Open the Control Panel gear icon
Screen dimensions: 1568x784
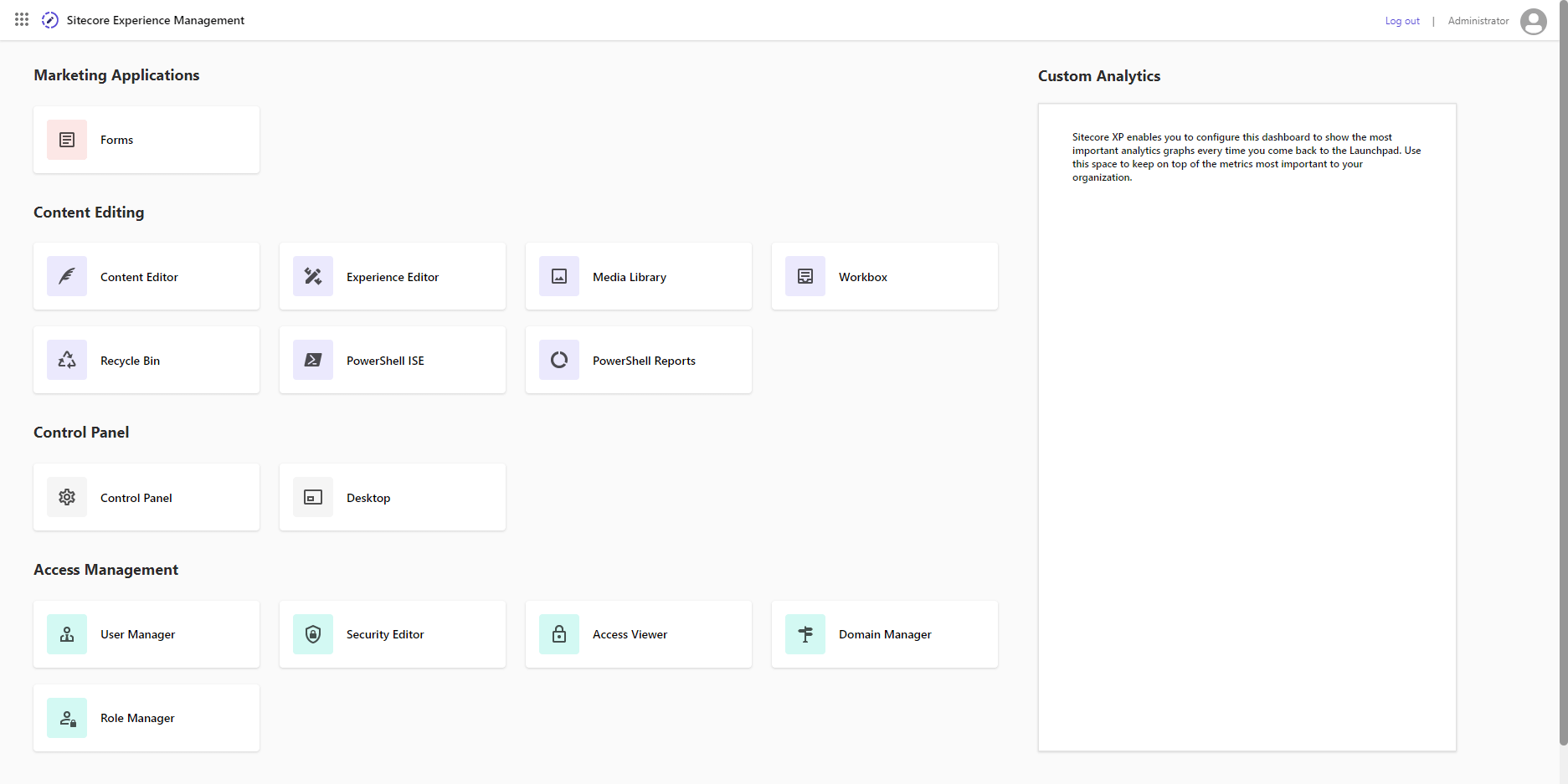pyautogui.click(x=67, y=497)
